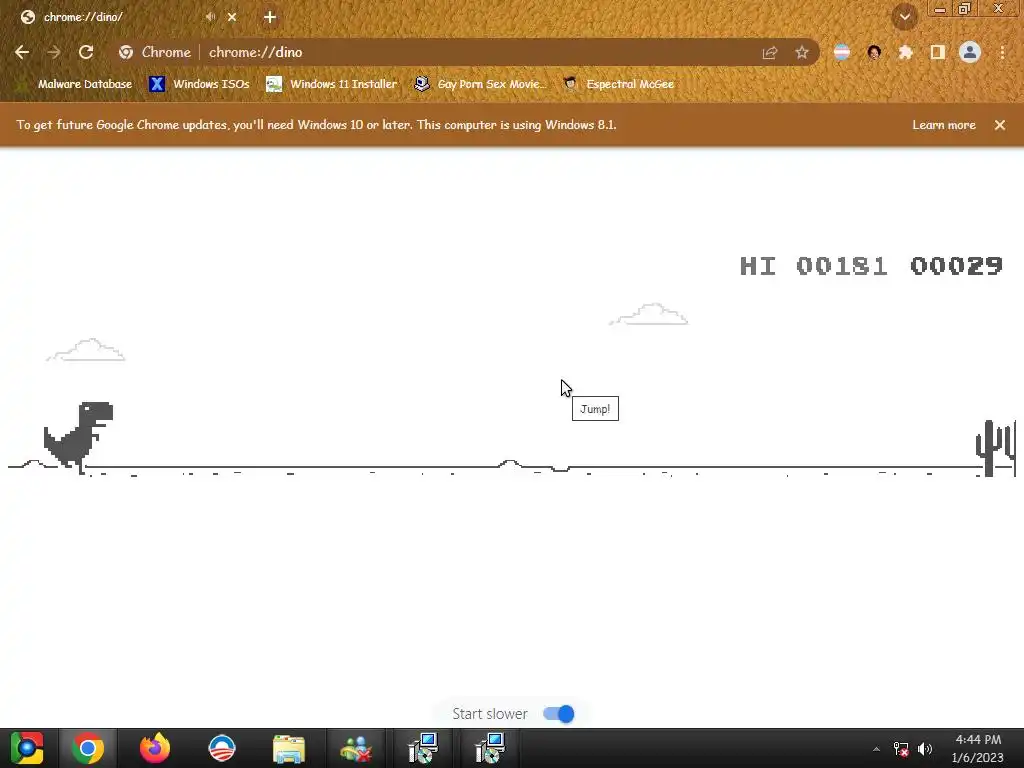Share this page via the share icon
The image size is (1024, 768).
770,52
